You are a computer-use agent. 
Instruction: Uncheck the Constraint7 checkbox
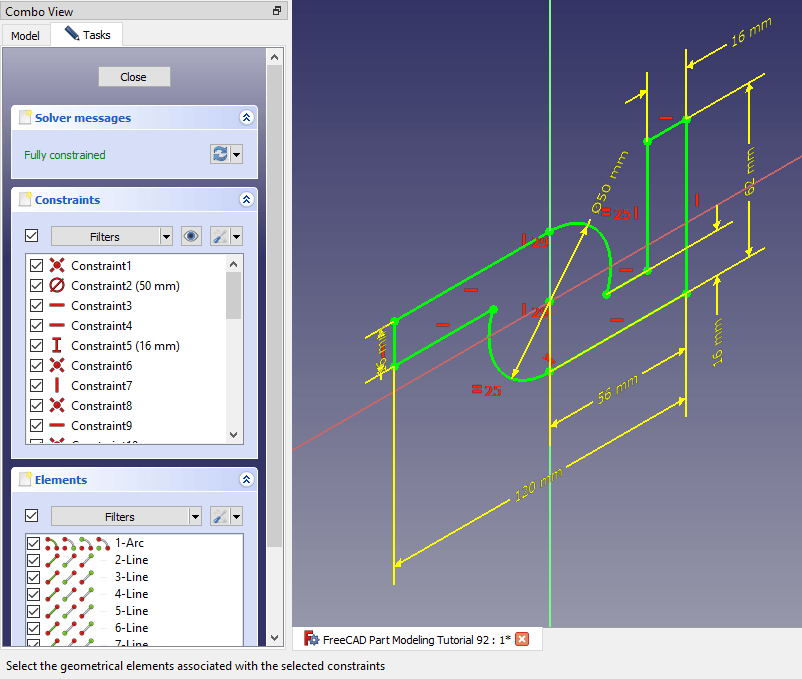click(x=36, y=386)
